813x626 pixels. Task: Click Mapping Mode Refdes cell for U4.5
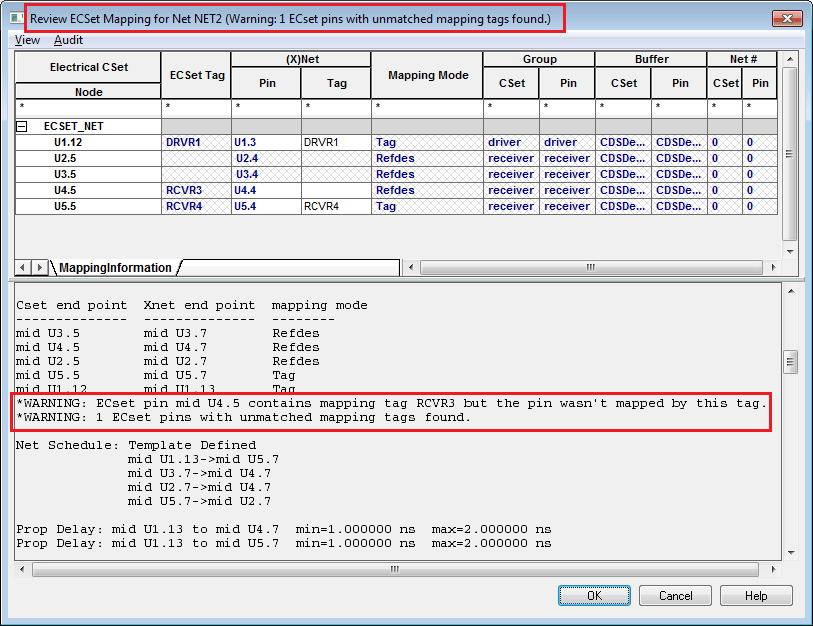[x=428, y=190]
